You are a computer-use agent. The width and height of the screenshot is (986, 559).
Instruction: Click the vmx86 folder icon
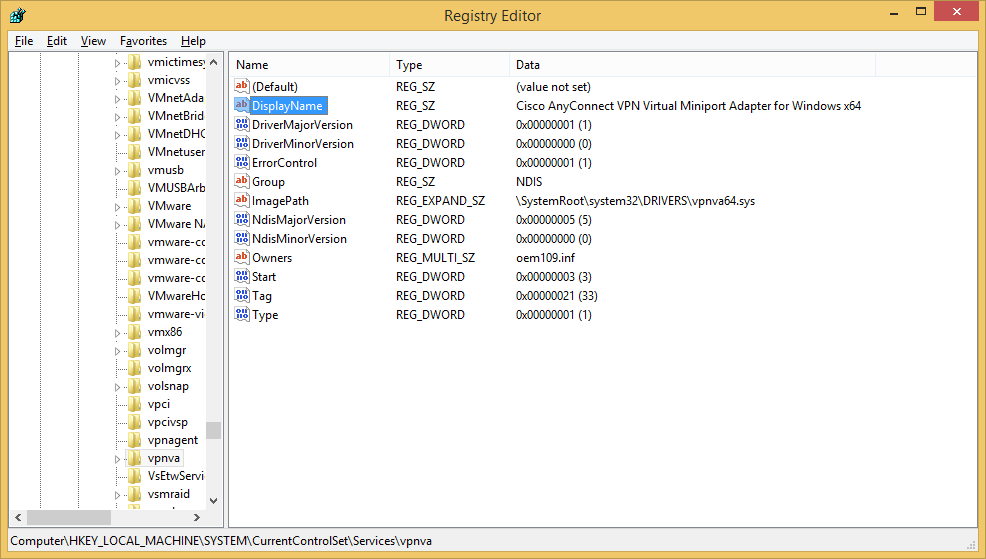click(134, 331)
